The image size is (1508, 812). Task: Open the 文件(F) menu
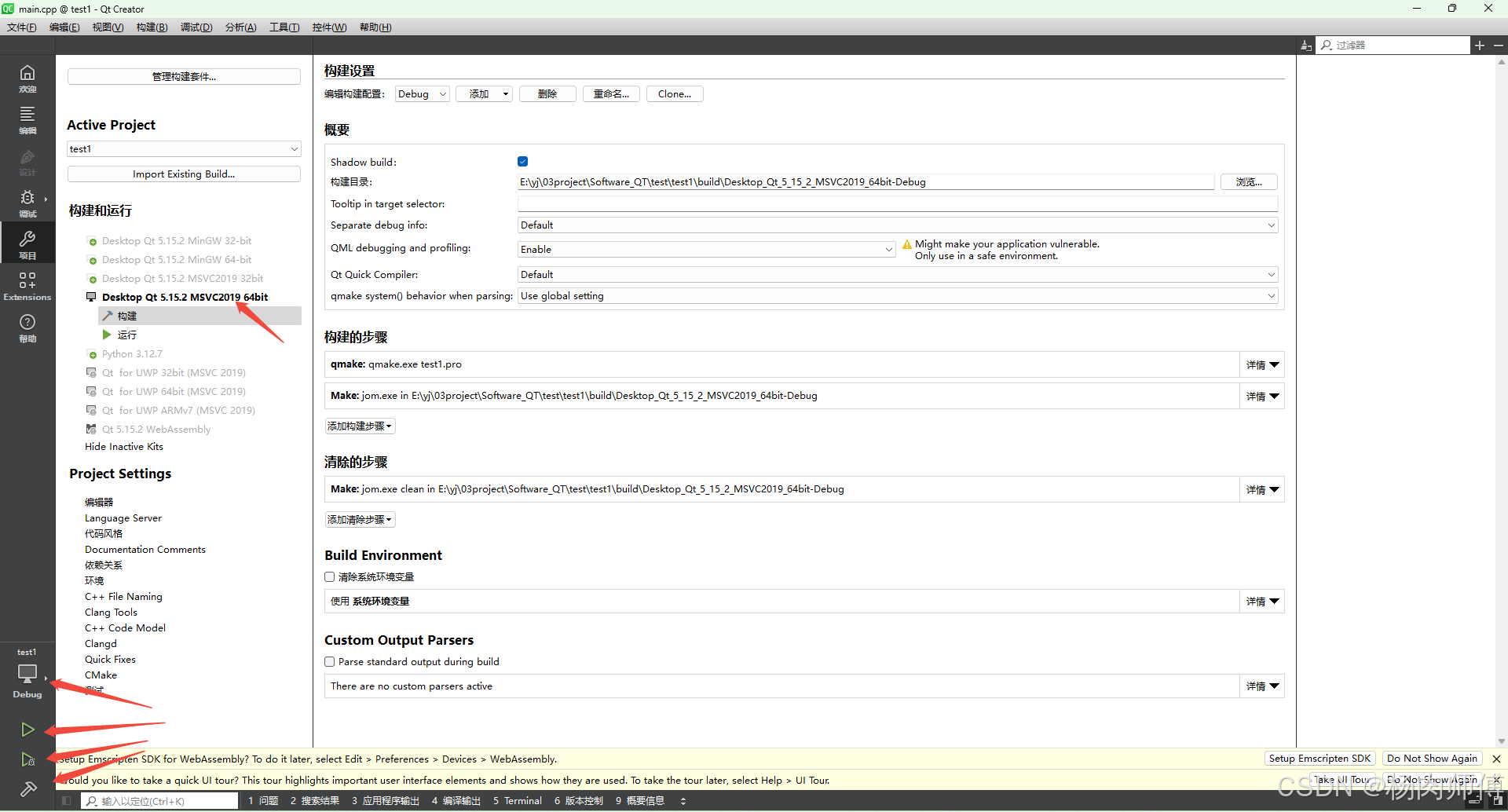point(22,27)
